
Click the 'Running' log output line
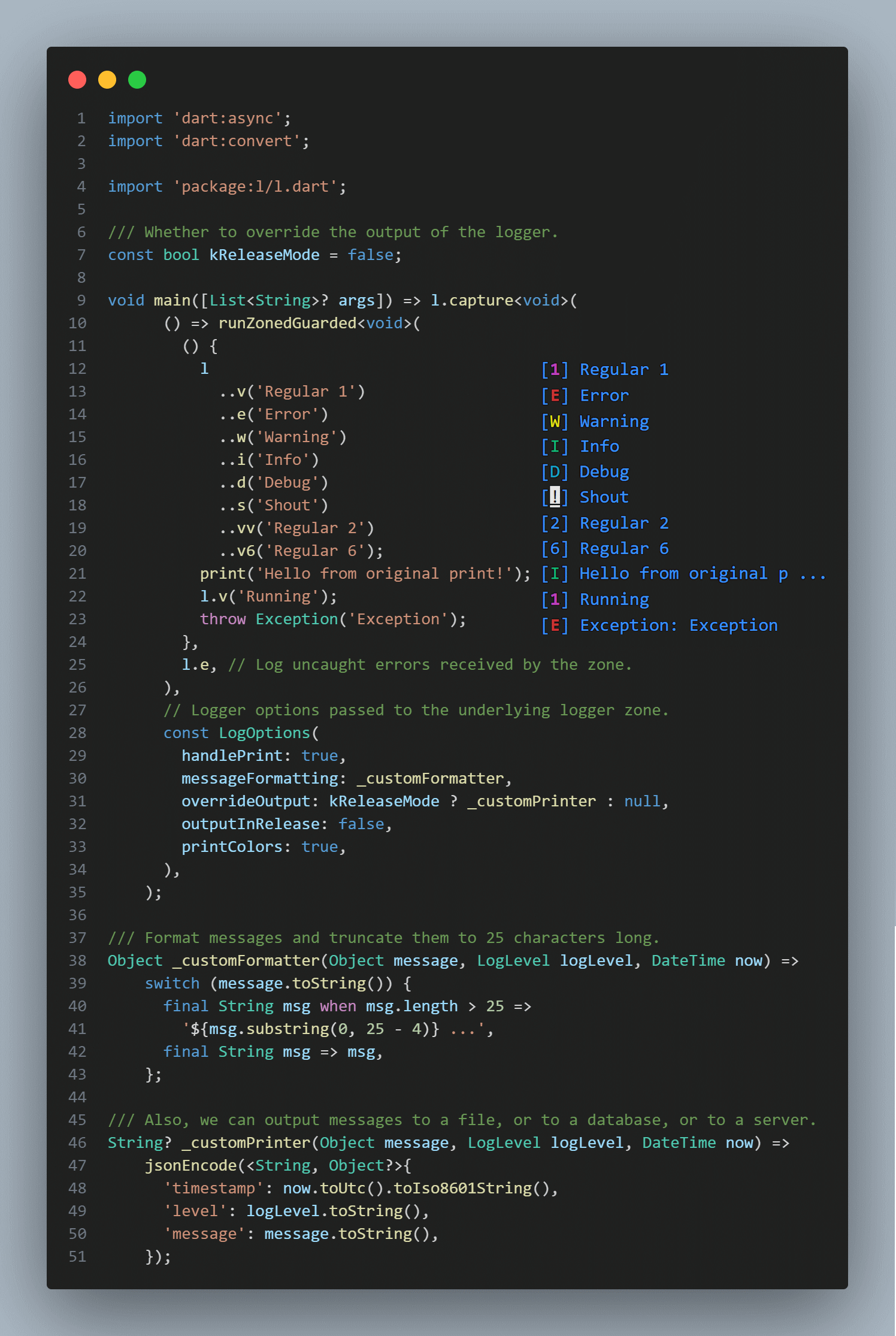coord(614,600)
